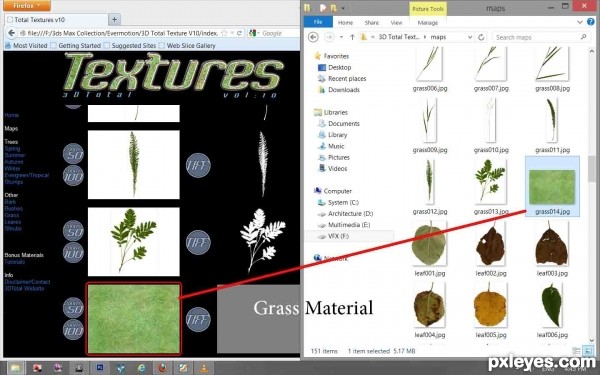Open the address bar path dropdown

pyautogui.click(x=470, y=37)
